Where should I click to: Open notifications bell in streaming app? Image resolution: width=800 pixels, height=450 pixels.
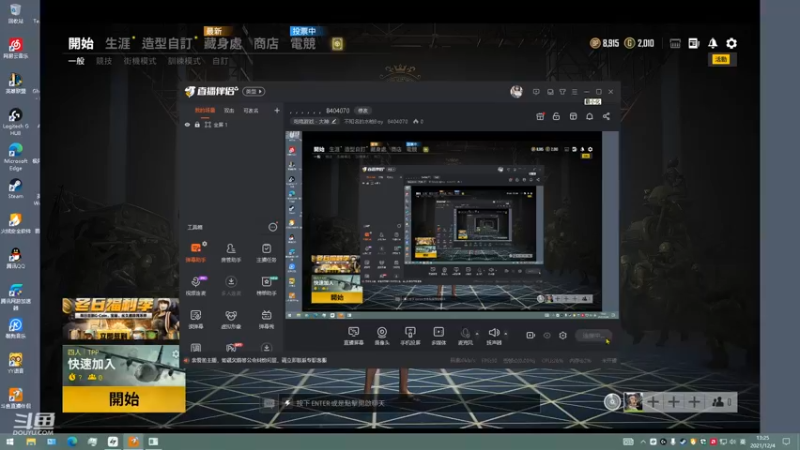click(589, 116)
